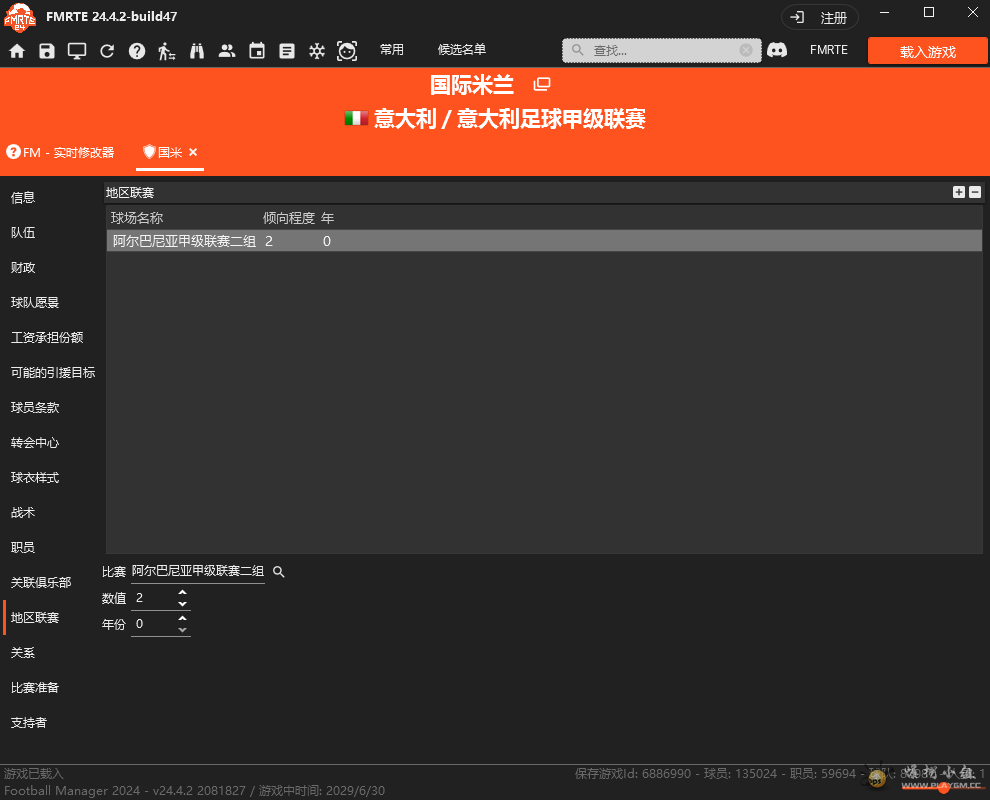Click the 注册 login button
The image size is (990, 800).
820,18
